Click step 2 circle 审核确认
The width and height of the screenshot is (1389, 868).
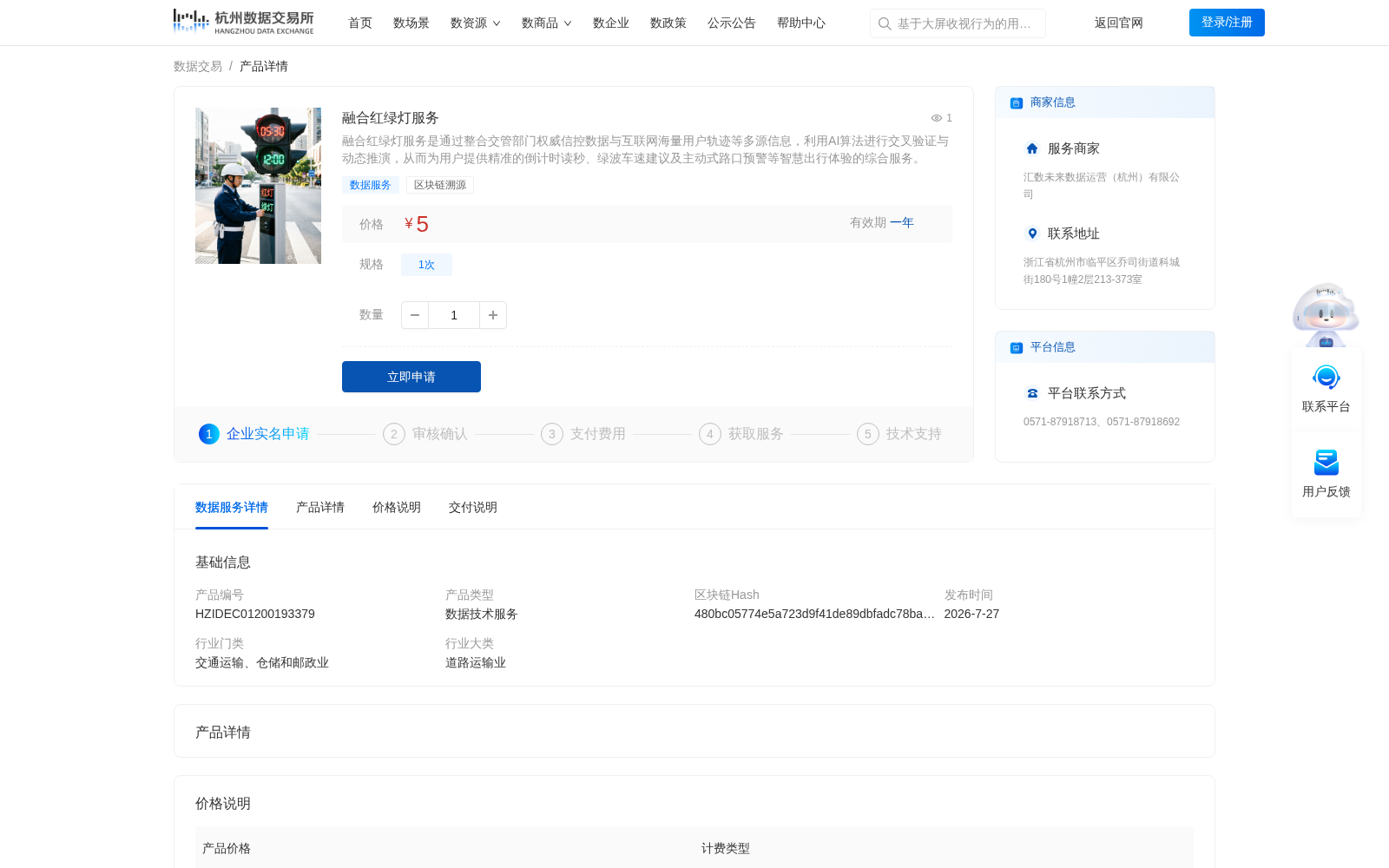pos(394,434)
